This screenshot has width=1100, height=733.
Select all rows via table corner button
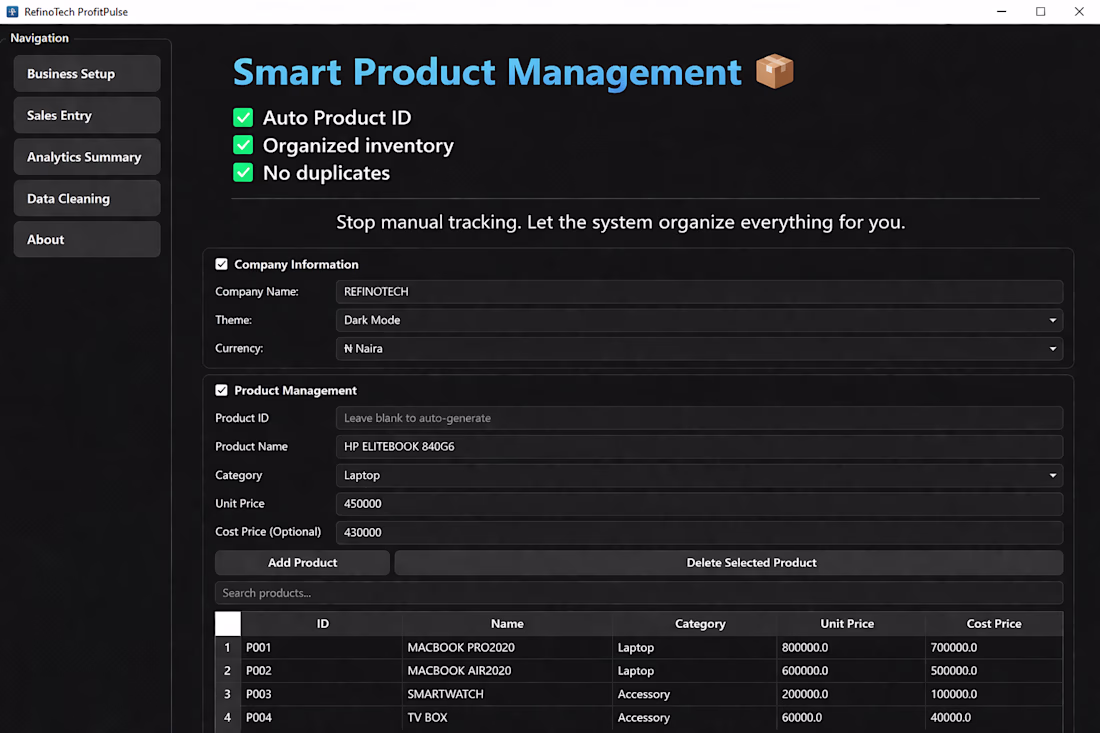227,624
